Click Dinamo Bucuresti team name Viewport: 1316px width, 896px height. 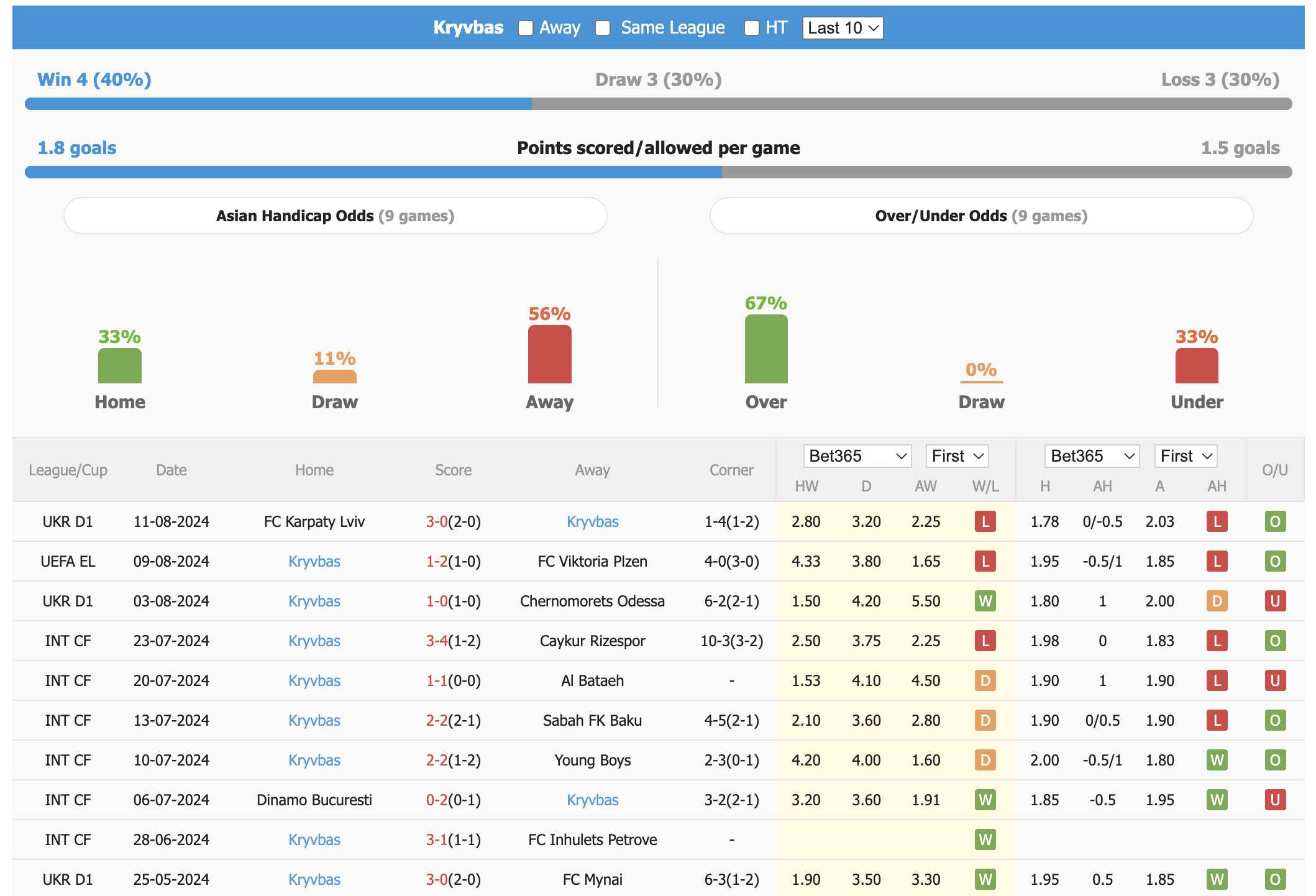coord(314,800)
